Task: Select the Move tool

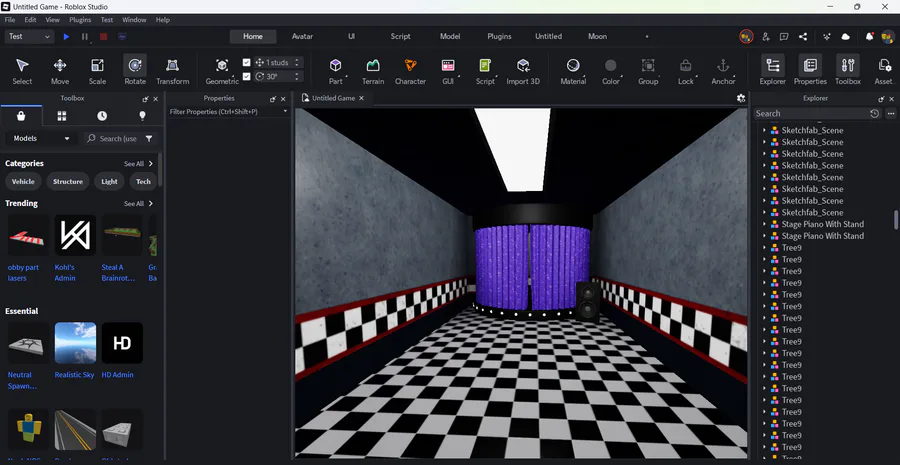Action: [60, 70]
